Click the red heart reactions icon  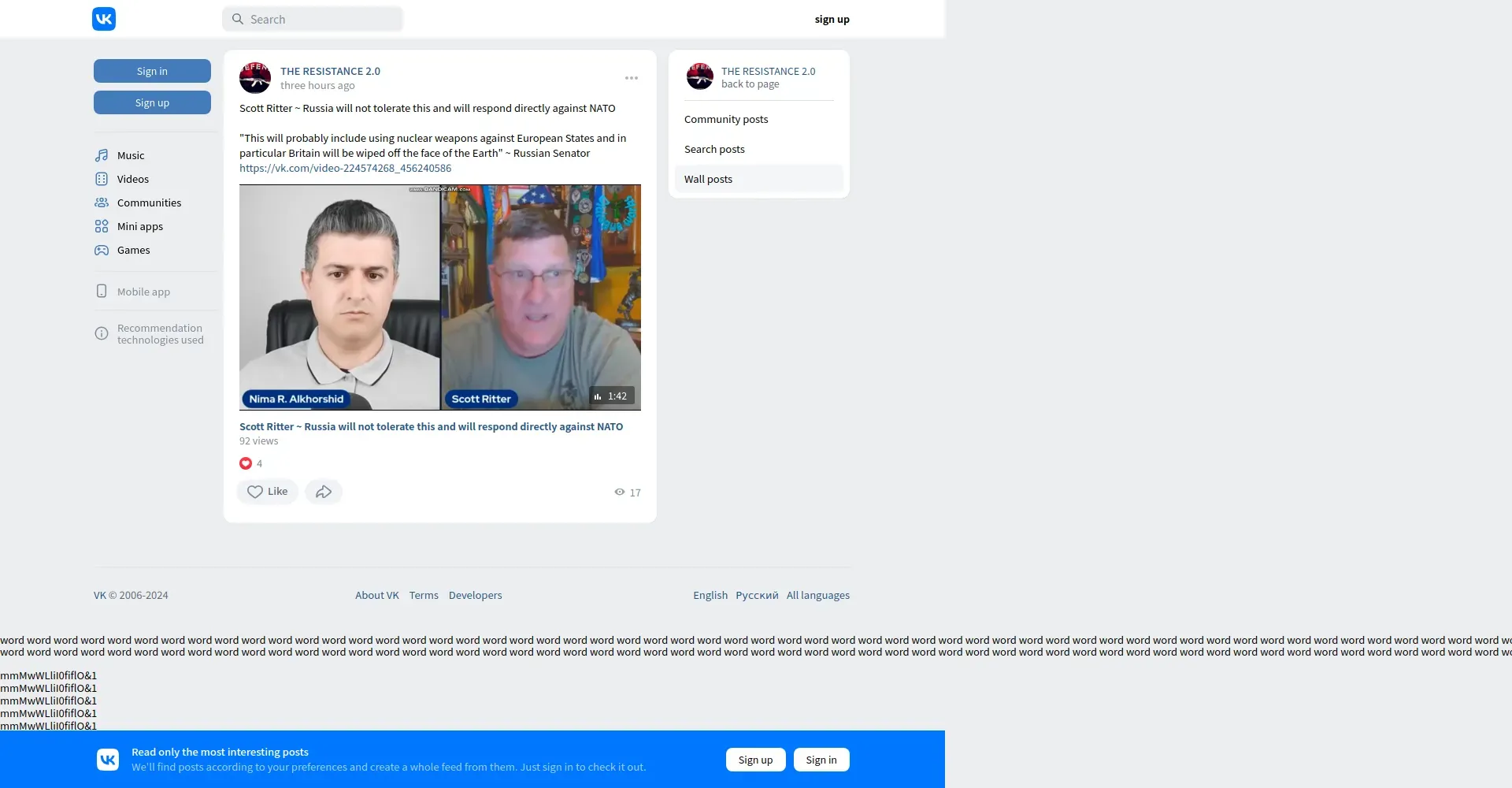coord(246,463)
